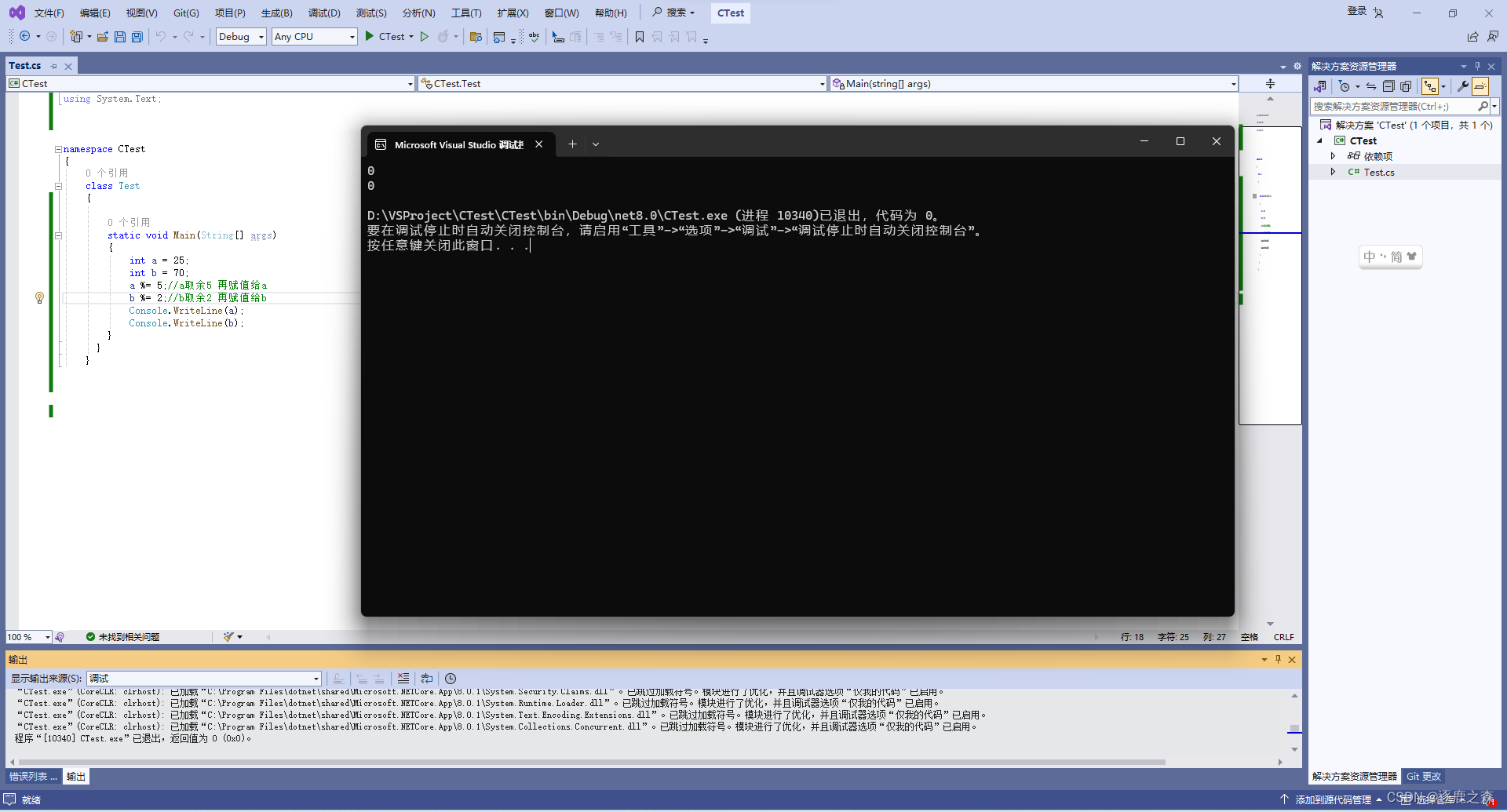Collapse the namespace CTest code block
The width and height of the screenshot is (1507, 812).
58,149
